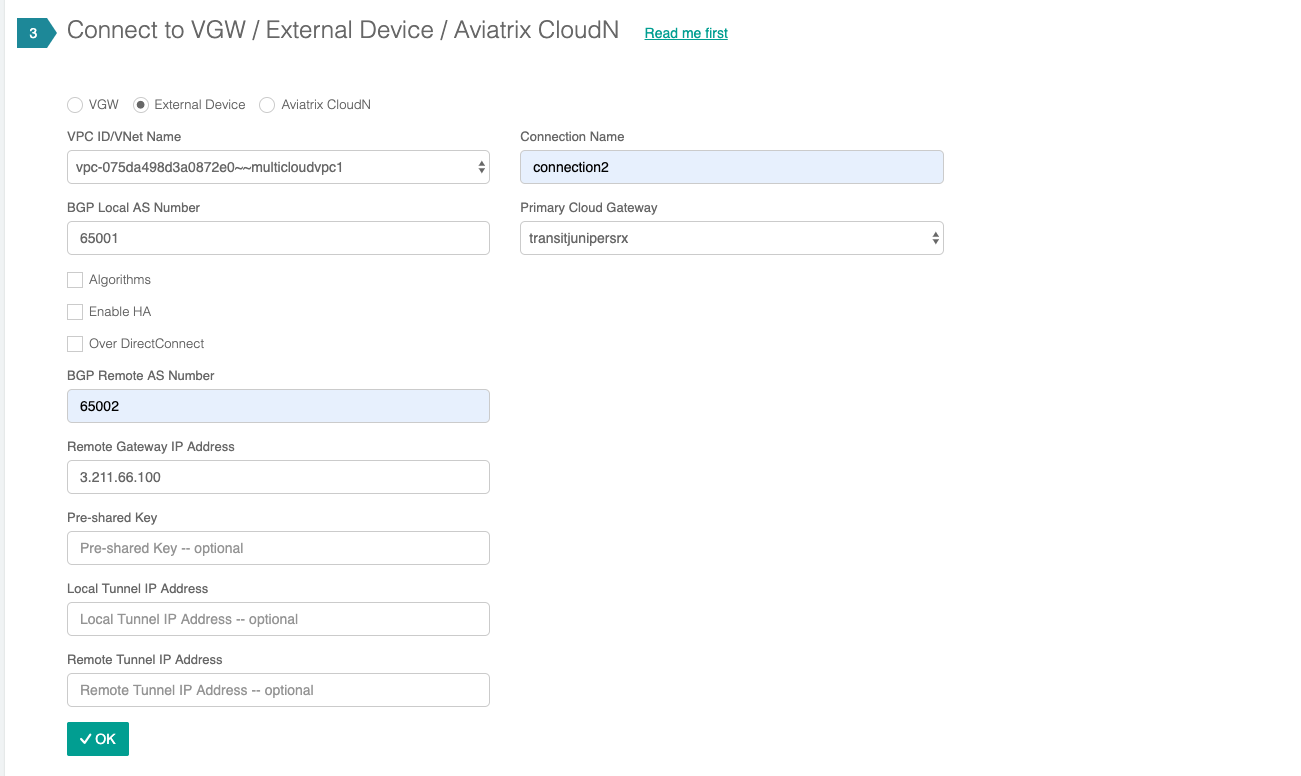
Task: Choose the Aviatrix CloudN radio option
Action: 267,105
